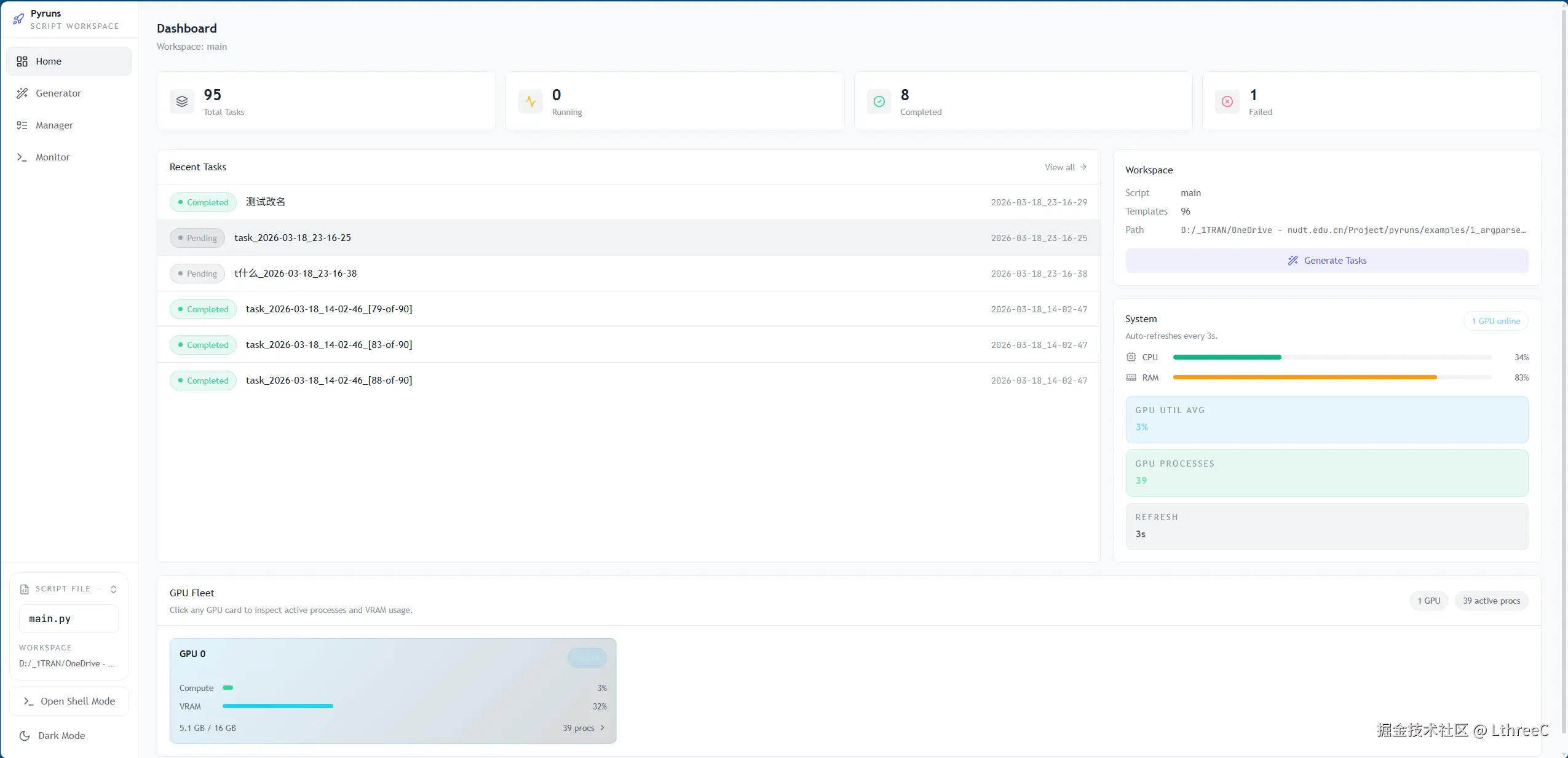This screenshot has height=758, width=1568.
Task: Click the Generate Tasks button
Action: click(x=1326, y=261)
